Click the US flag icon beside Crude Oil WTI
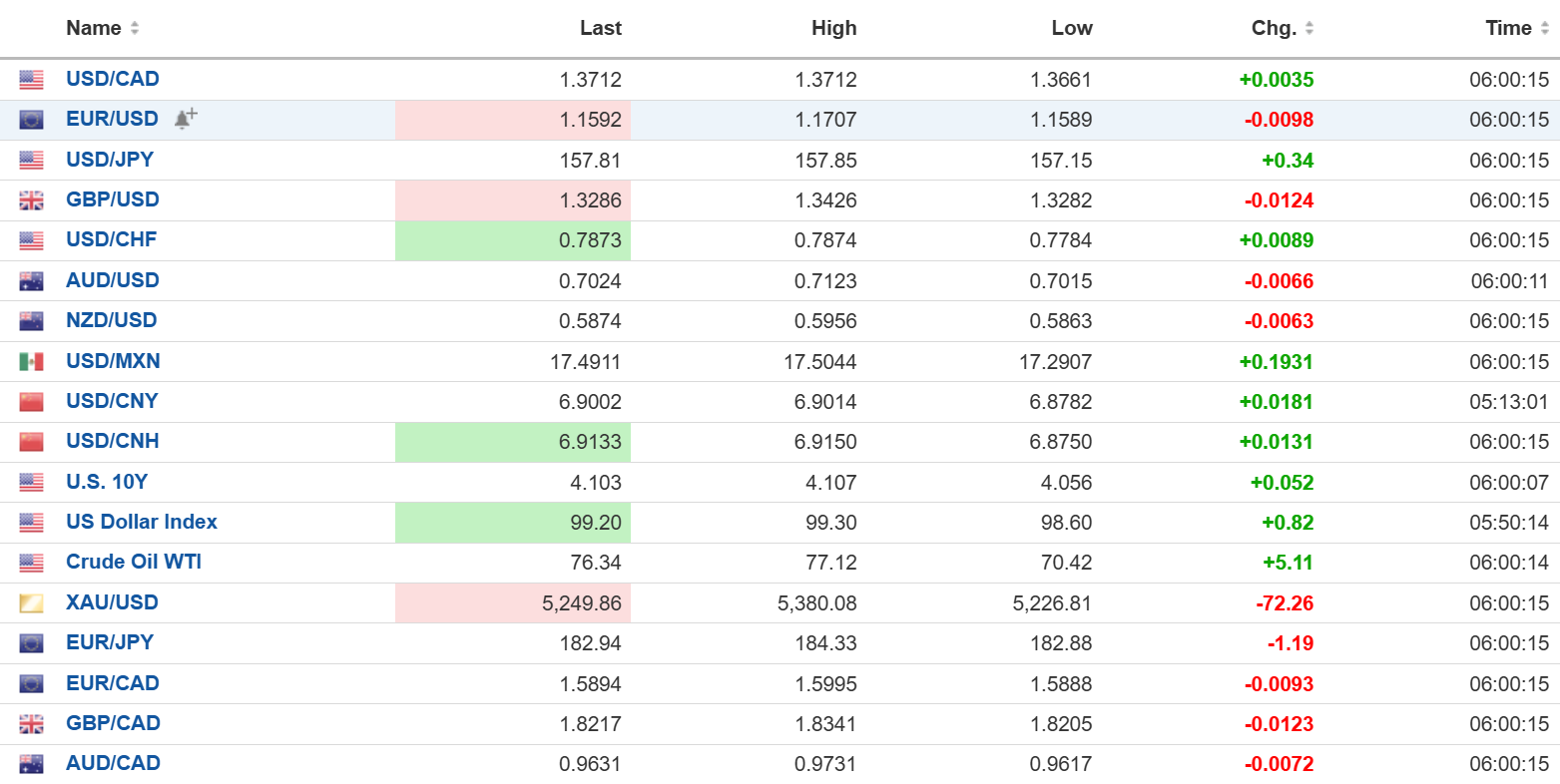 coord(32,563)
